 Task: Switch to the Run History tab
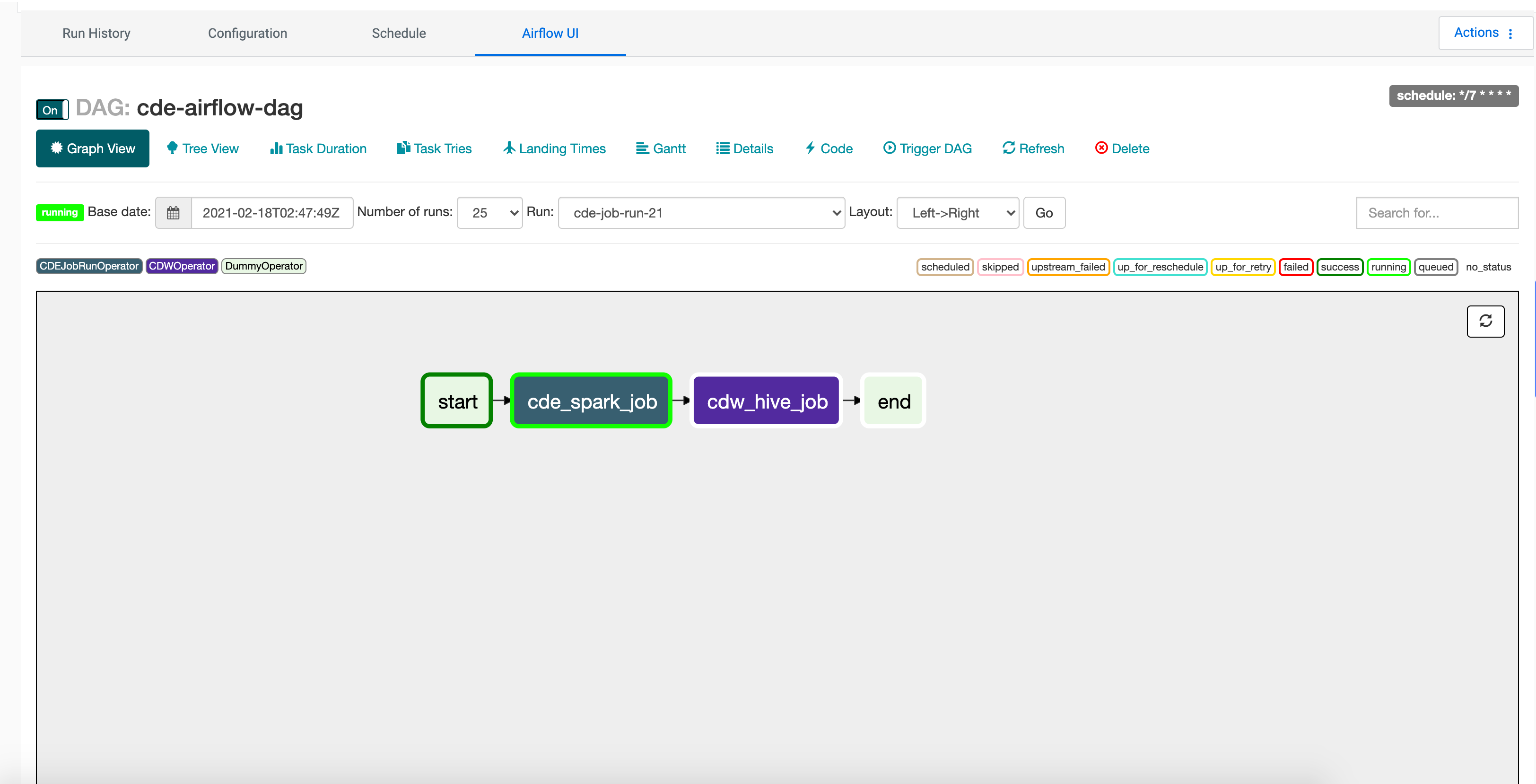(x=96, y=33)
